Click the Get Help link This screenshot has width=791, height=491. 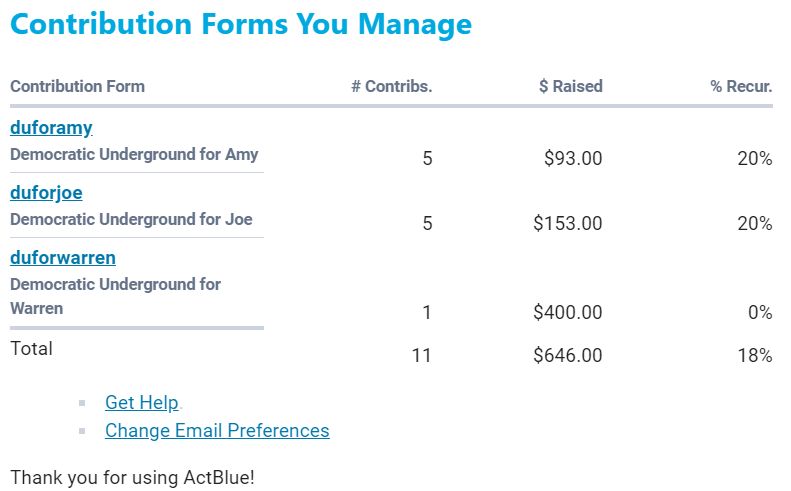(141, 403)
